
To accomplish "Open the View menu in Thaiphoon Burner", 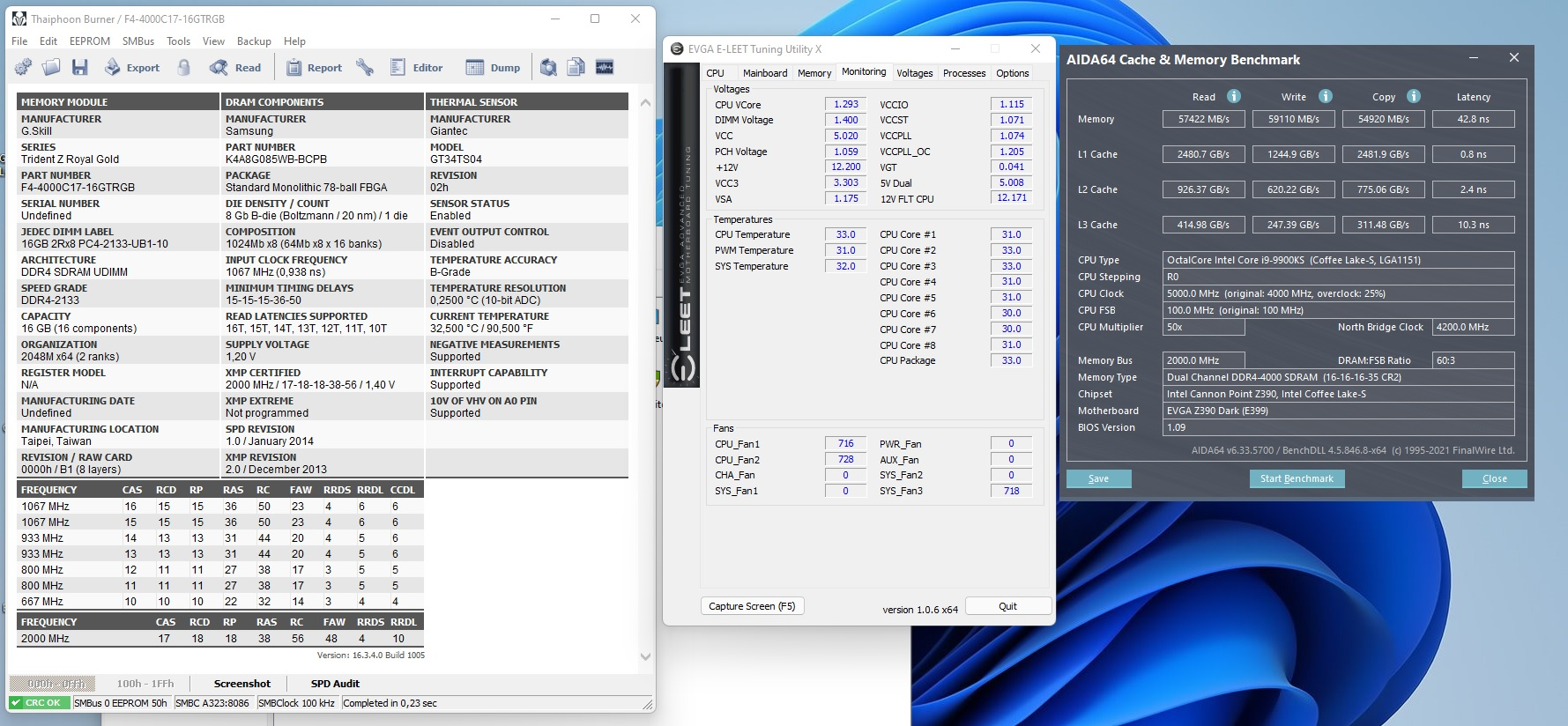I will click(x=214, y=41).
